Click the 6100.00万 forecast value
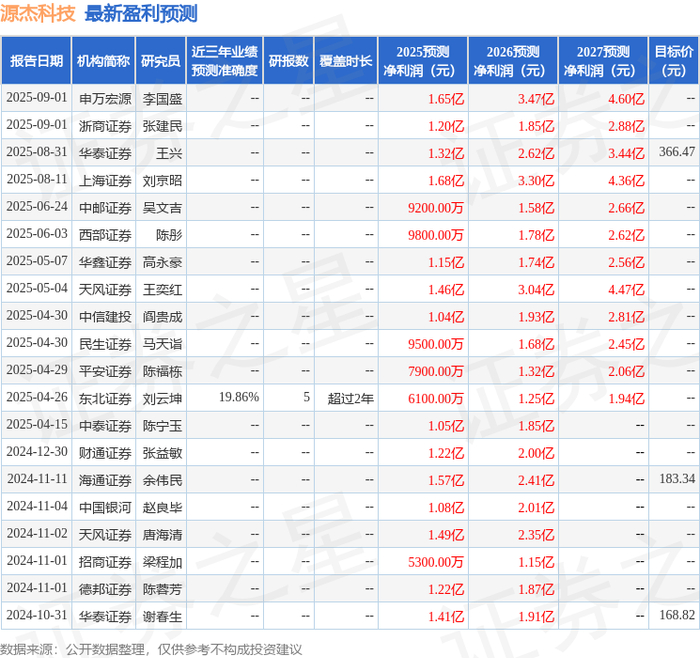 pyautogui.click(x=436, y=398)
